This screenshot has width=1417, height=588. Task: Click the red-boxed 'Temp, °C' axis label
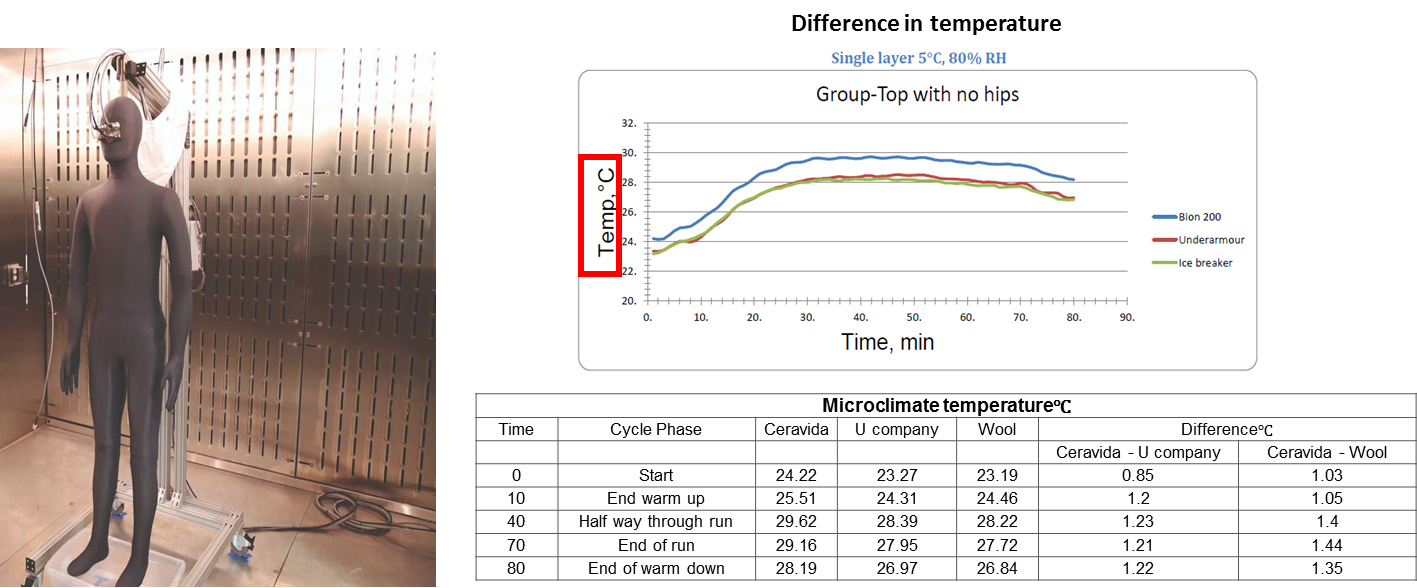coord(607,214)
